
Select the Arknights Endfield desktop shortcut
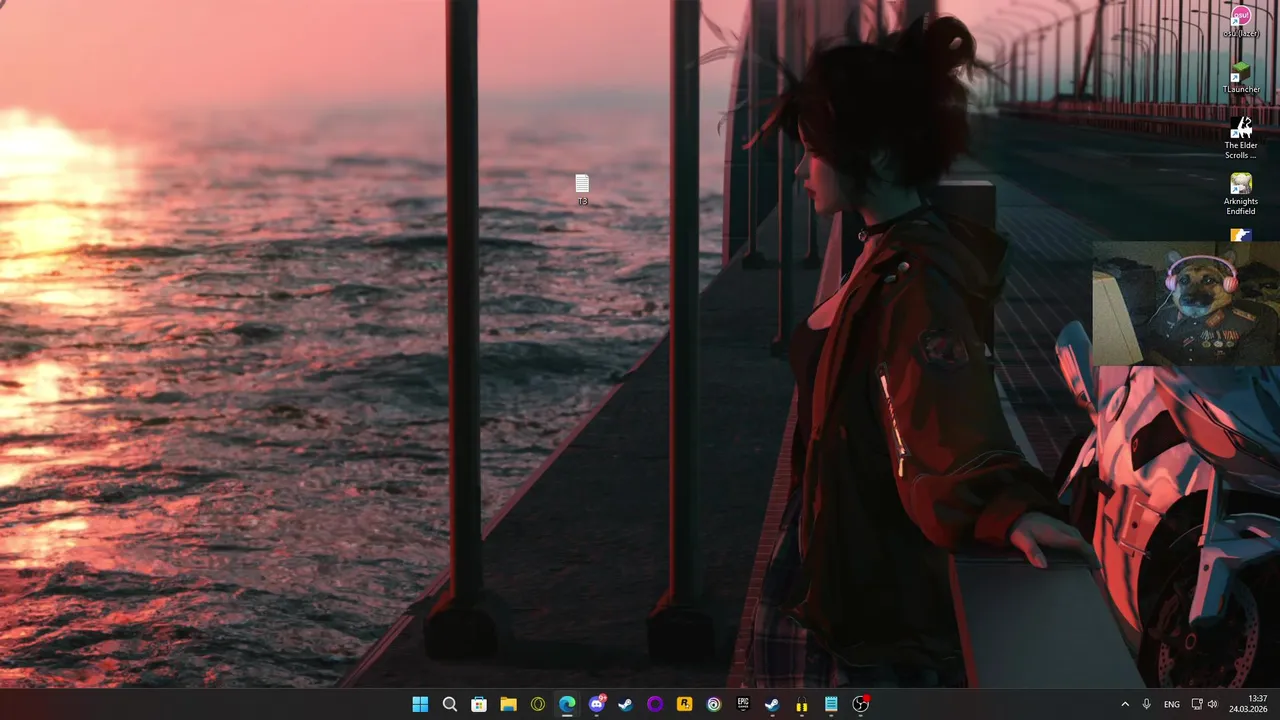1241,194
